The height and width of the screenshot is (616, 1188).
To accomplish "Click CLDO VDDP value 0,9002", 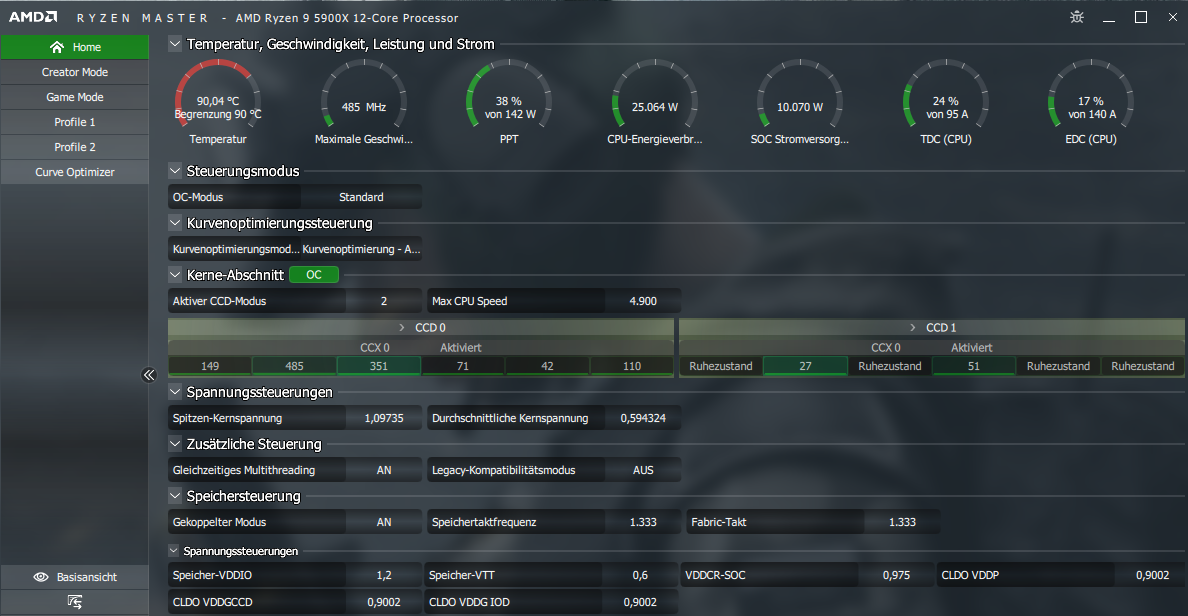I will (1152, 575).
